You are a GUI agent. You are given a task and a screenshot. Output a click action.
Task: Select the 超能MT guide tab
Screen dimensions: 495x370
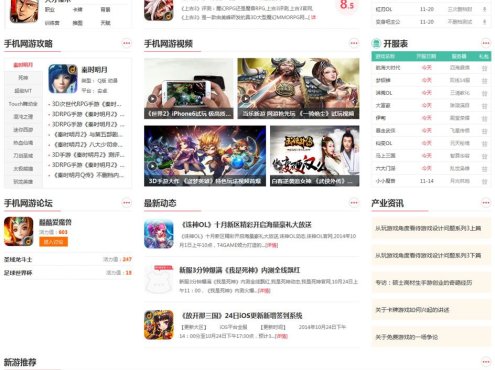click(23, 91)
